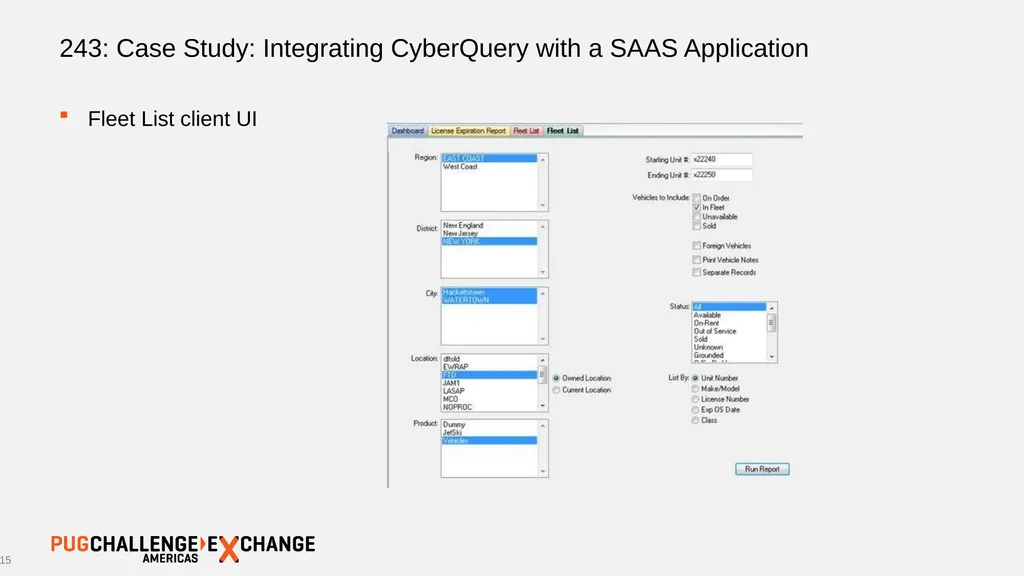Select Unknown status
1024x576 pixels.
(729, 347)
